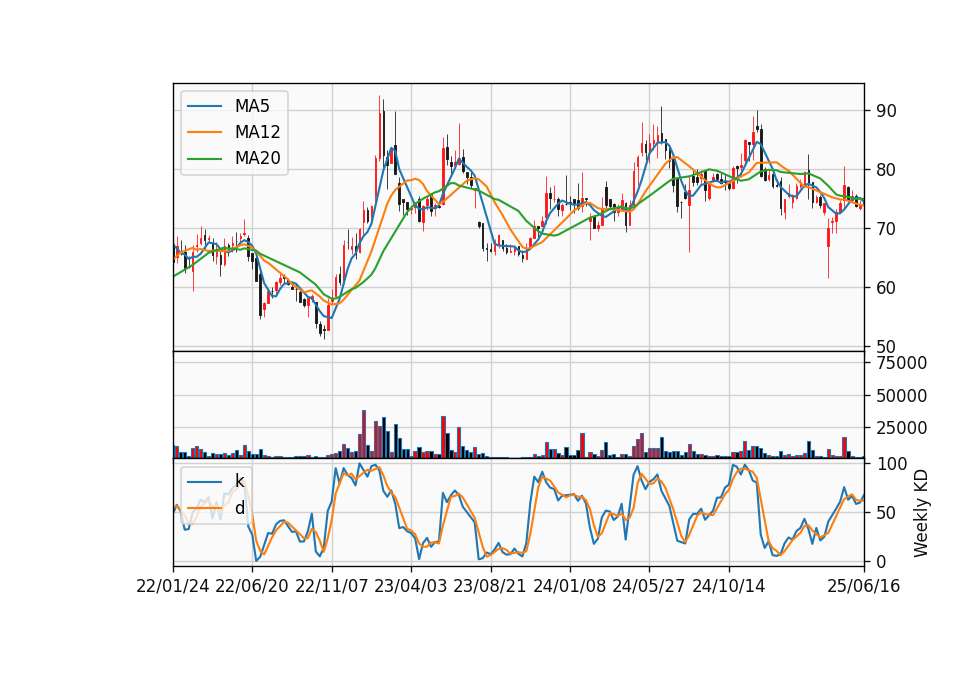Click the MA5 legend label
The image size is (960, 690).
point(252,106)
